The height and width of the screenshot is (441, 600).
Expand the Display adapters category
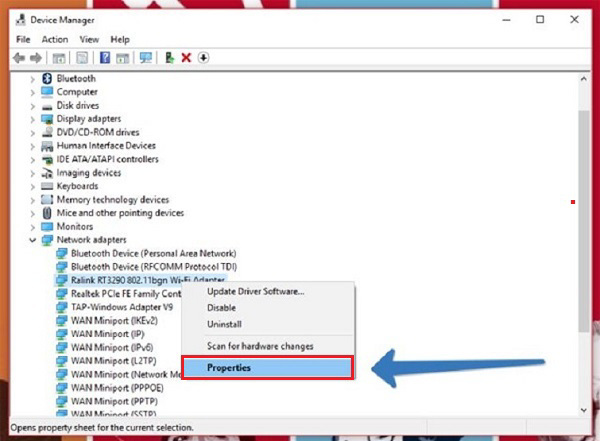pos(33,119)
